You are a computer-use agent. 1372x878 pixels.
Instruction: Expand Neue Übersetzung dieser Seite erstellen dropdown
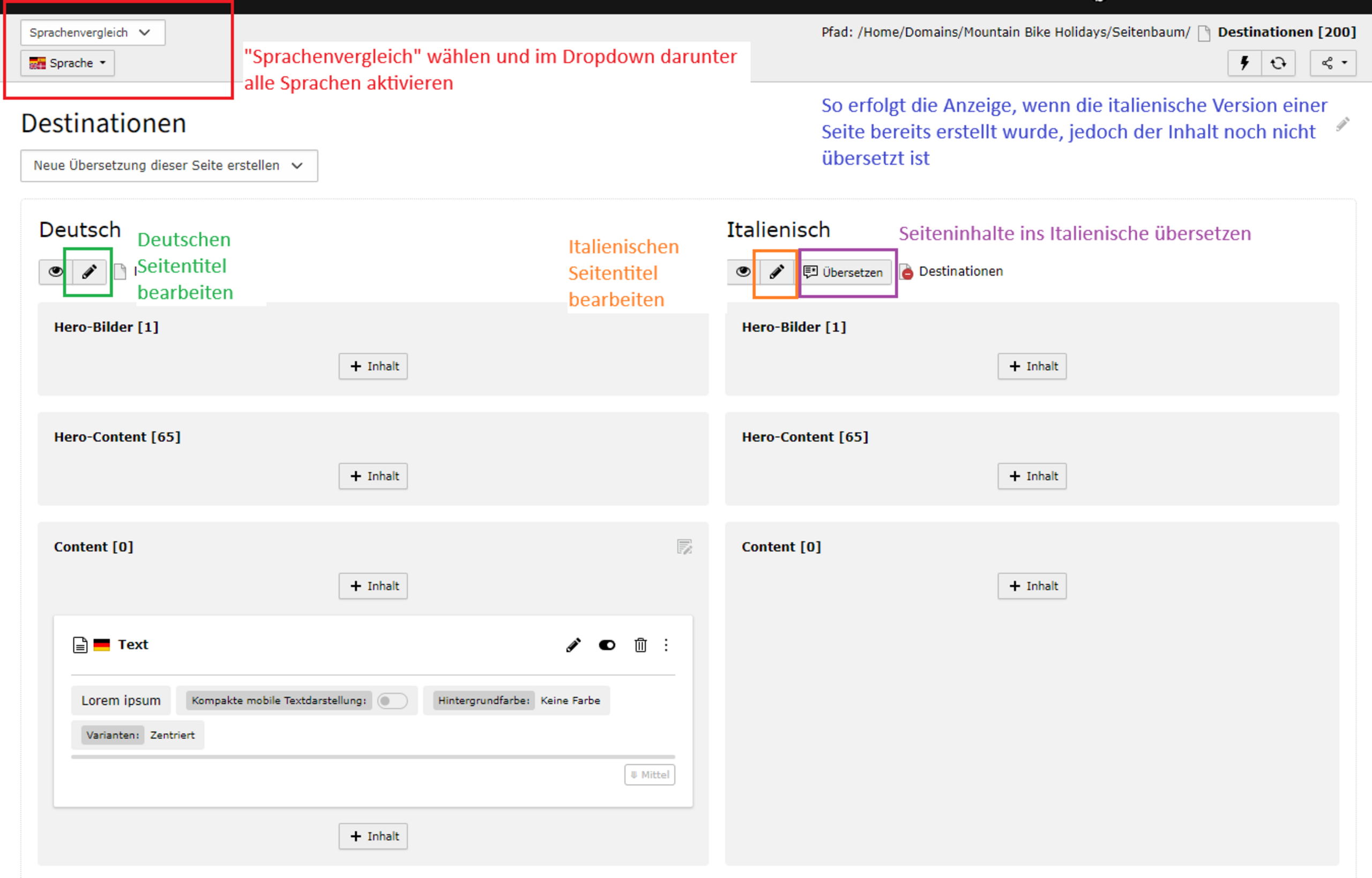[x=169, y=166]
